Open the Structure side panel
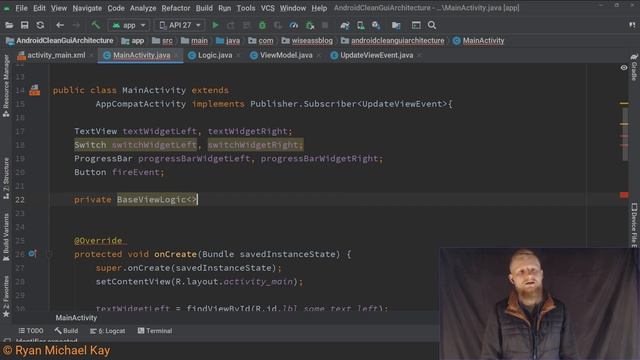 click(x=6, y=178)
